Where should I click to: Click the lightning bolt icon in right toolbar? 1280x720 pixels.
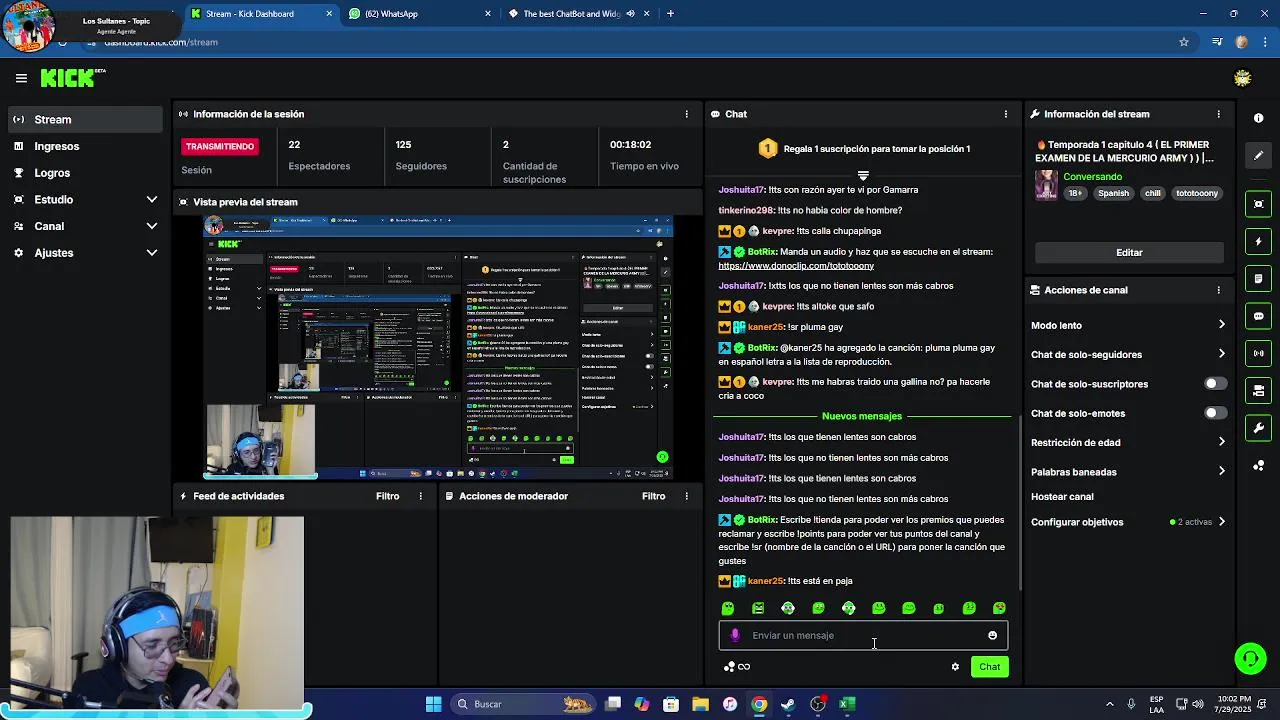point(1258,241)
